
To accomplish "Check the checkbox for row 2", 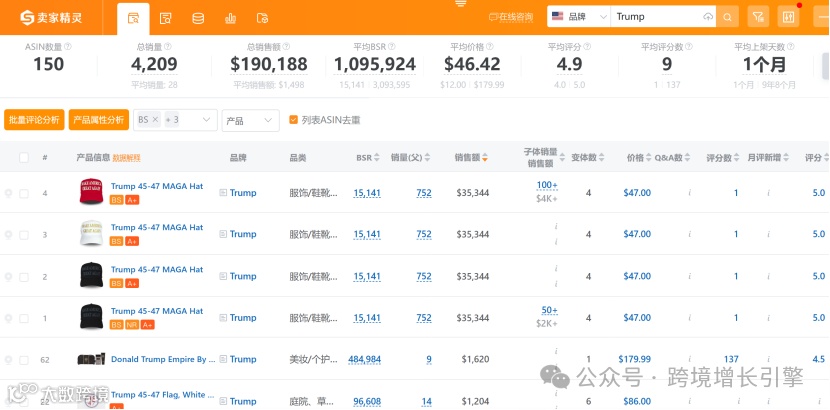I will click(24, 277).
